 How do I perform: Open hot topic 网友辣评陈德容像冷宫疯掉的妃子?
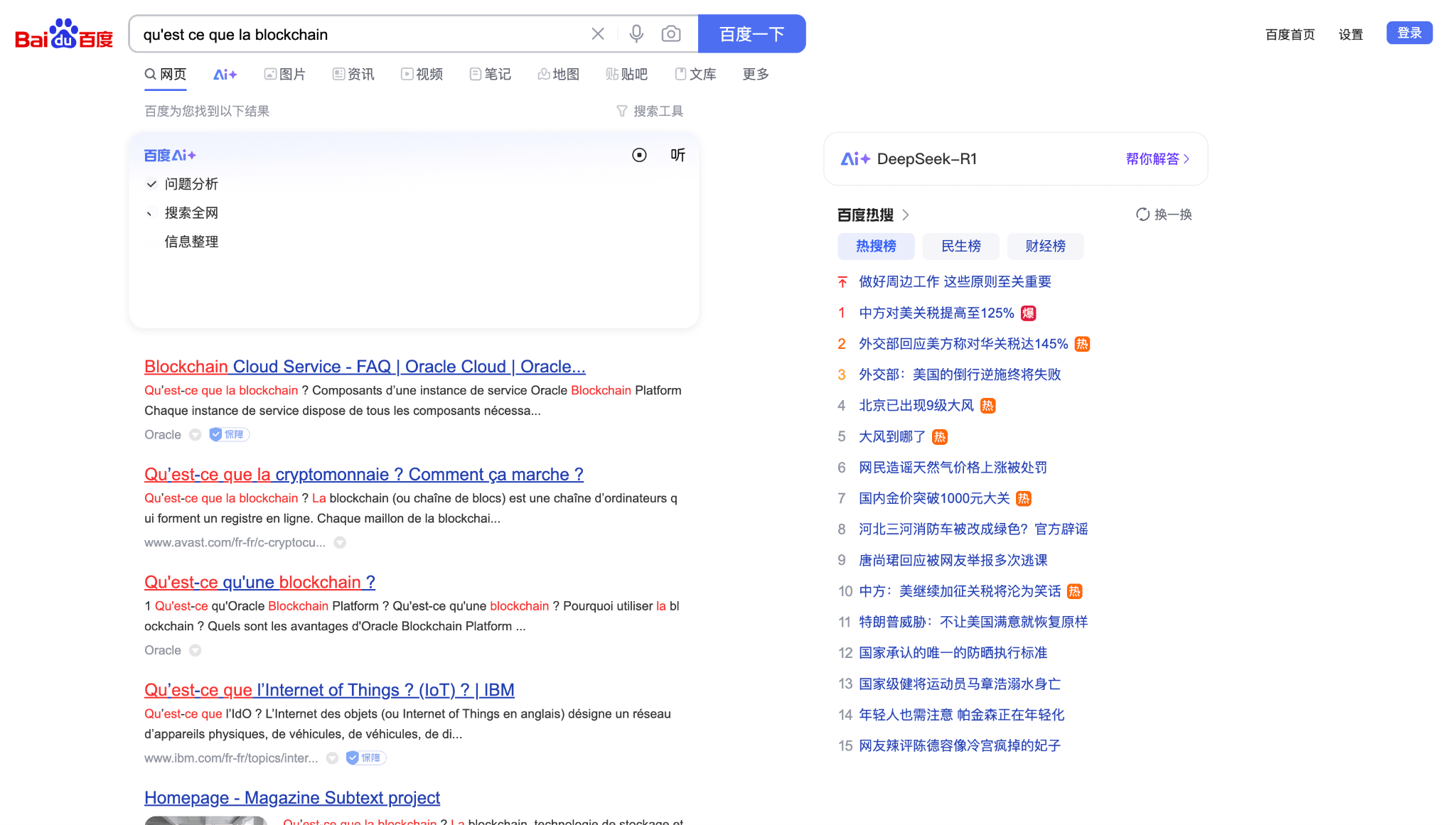pyautogui.click(x=960, y=746)
